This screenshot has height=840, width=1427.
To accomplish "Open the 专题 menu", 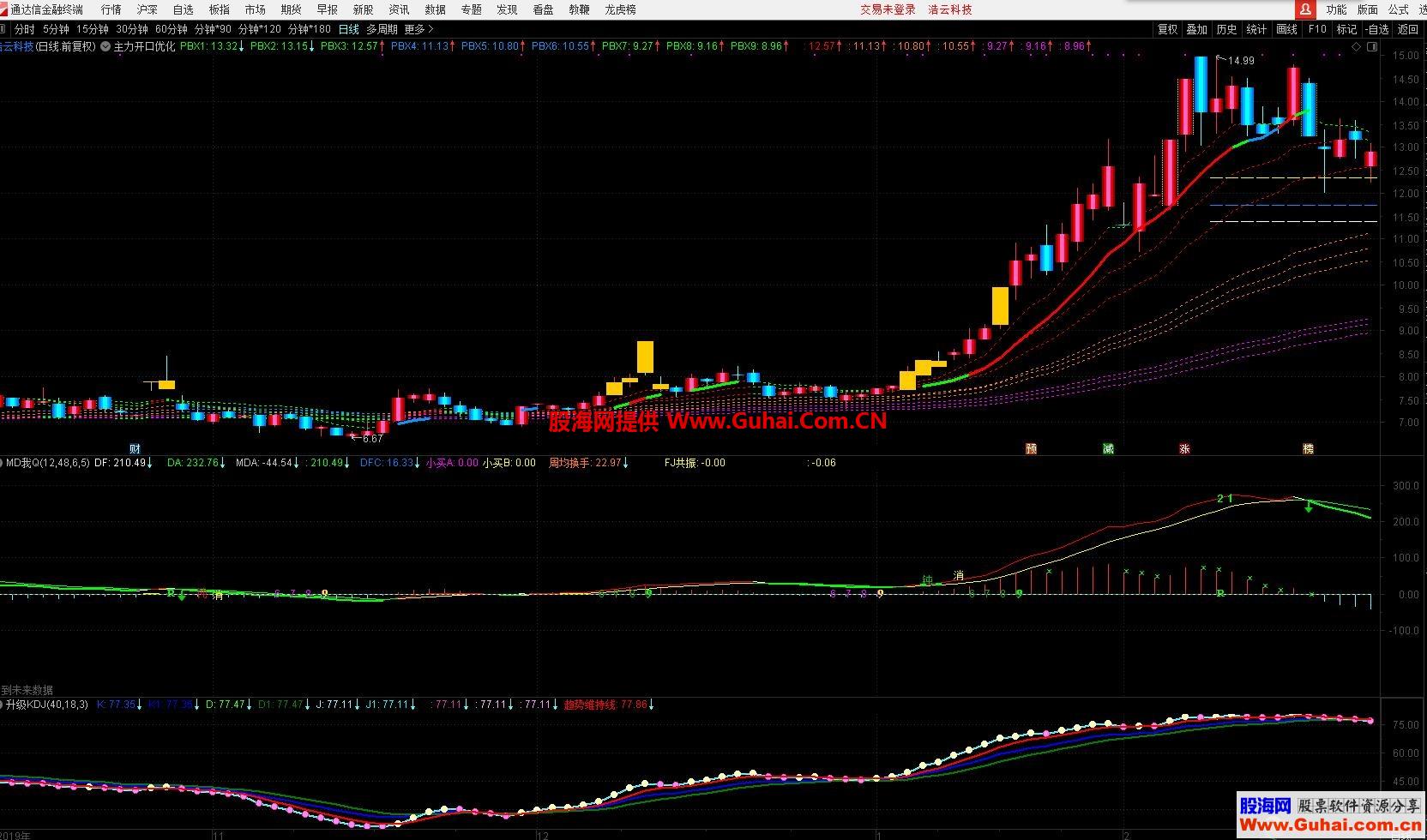I will [x=472, y=9].
